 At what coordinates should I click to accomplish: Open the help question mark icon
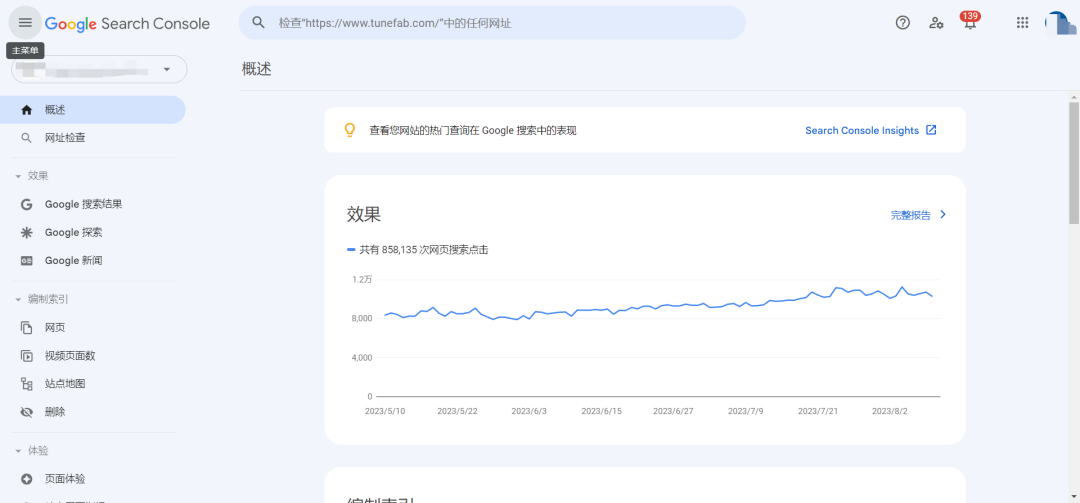902,23
